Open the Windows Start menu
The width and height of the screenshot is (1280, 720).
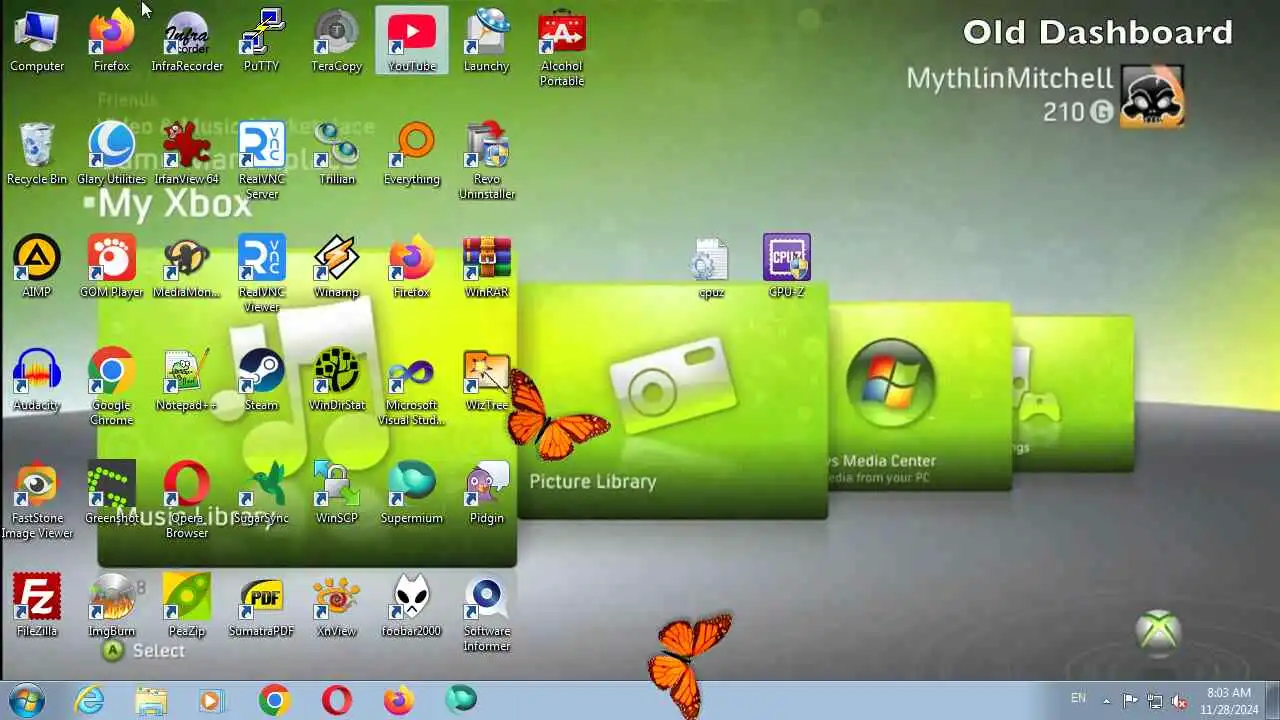click(27, 700)
